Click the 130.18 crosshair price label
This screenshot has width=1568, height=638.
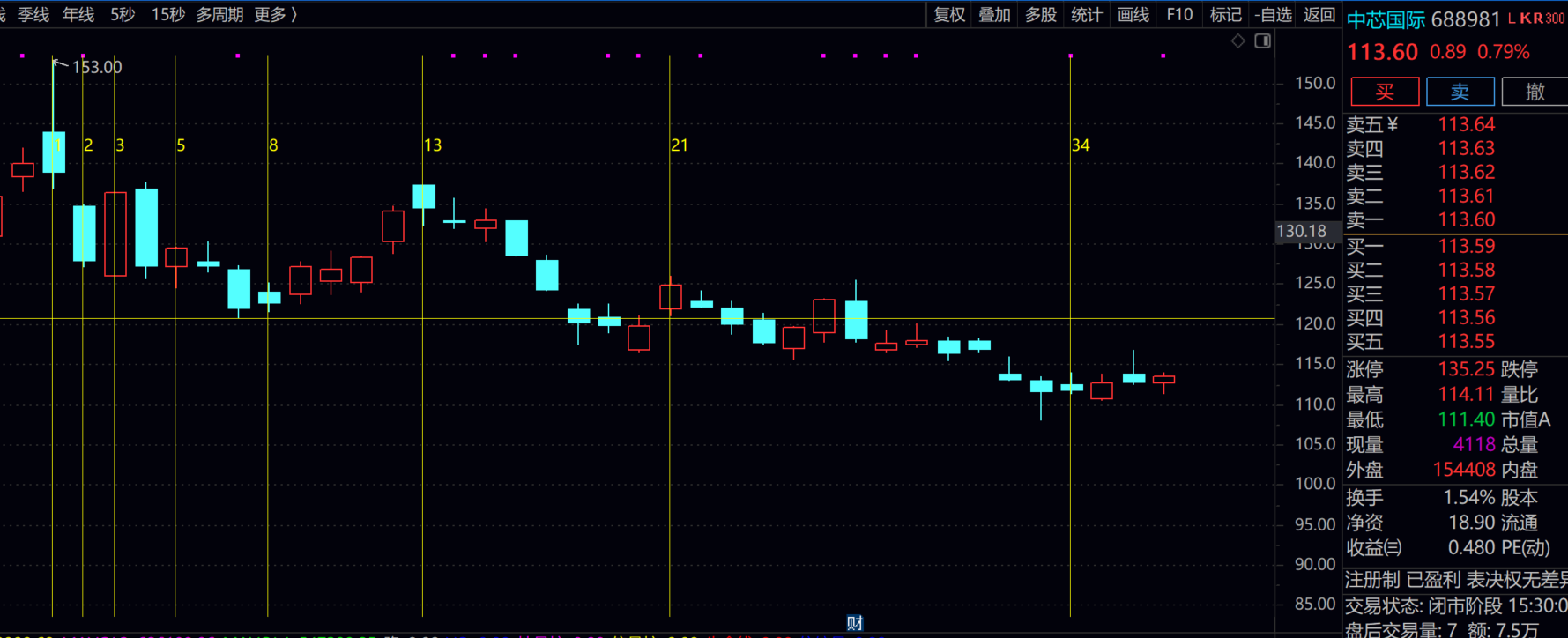coord(1301,231)
